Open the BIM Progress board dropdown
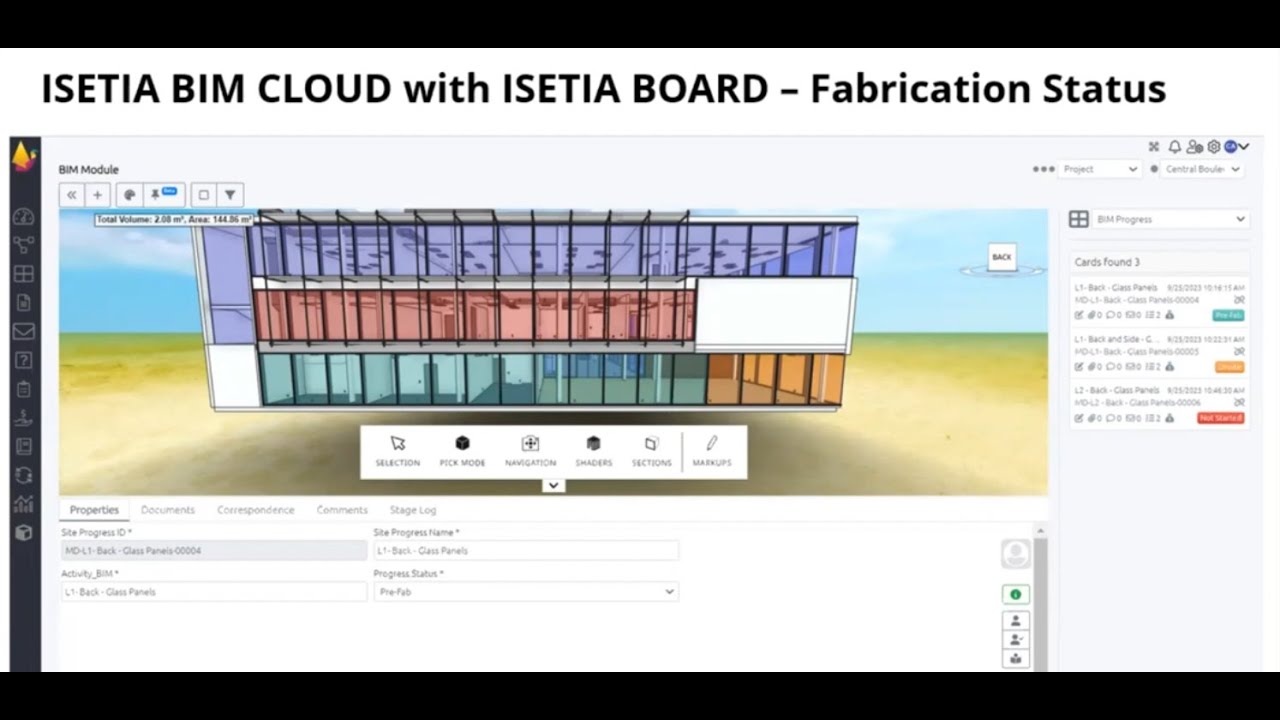Screen dimensions: 1280x720 pos(1170,219)
